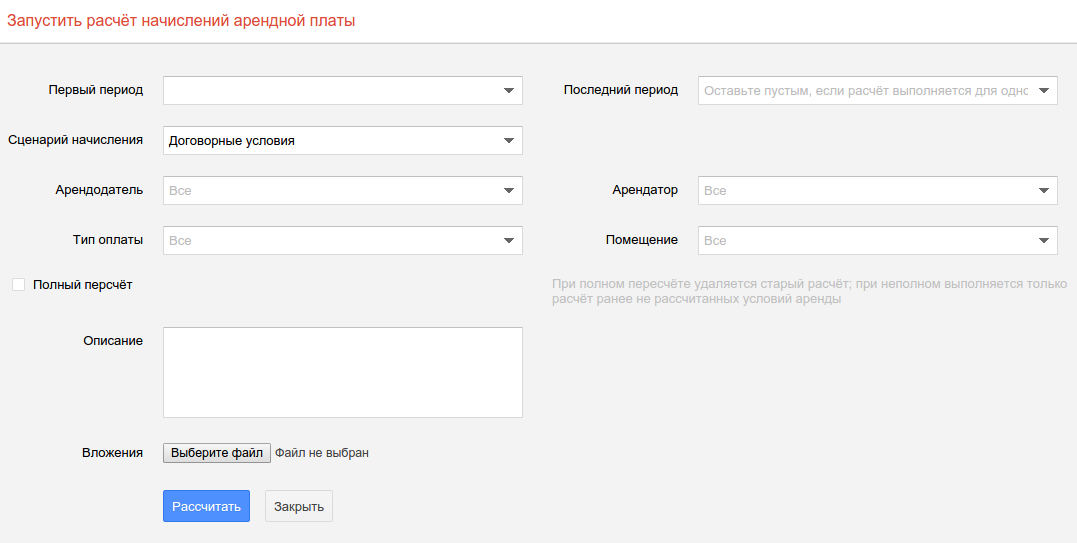Screen dimensions: 1077x543
Task: Focus the empty Первый период field
Action: coord(330,91)
